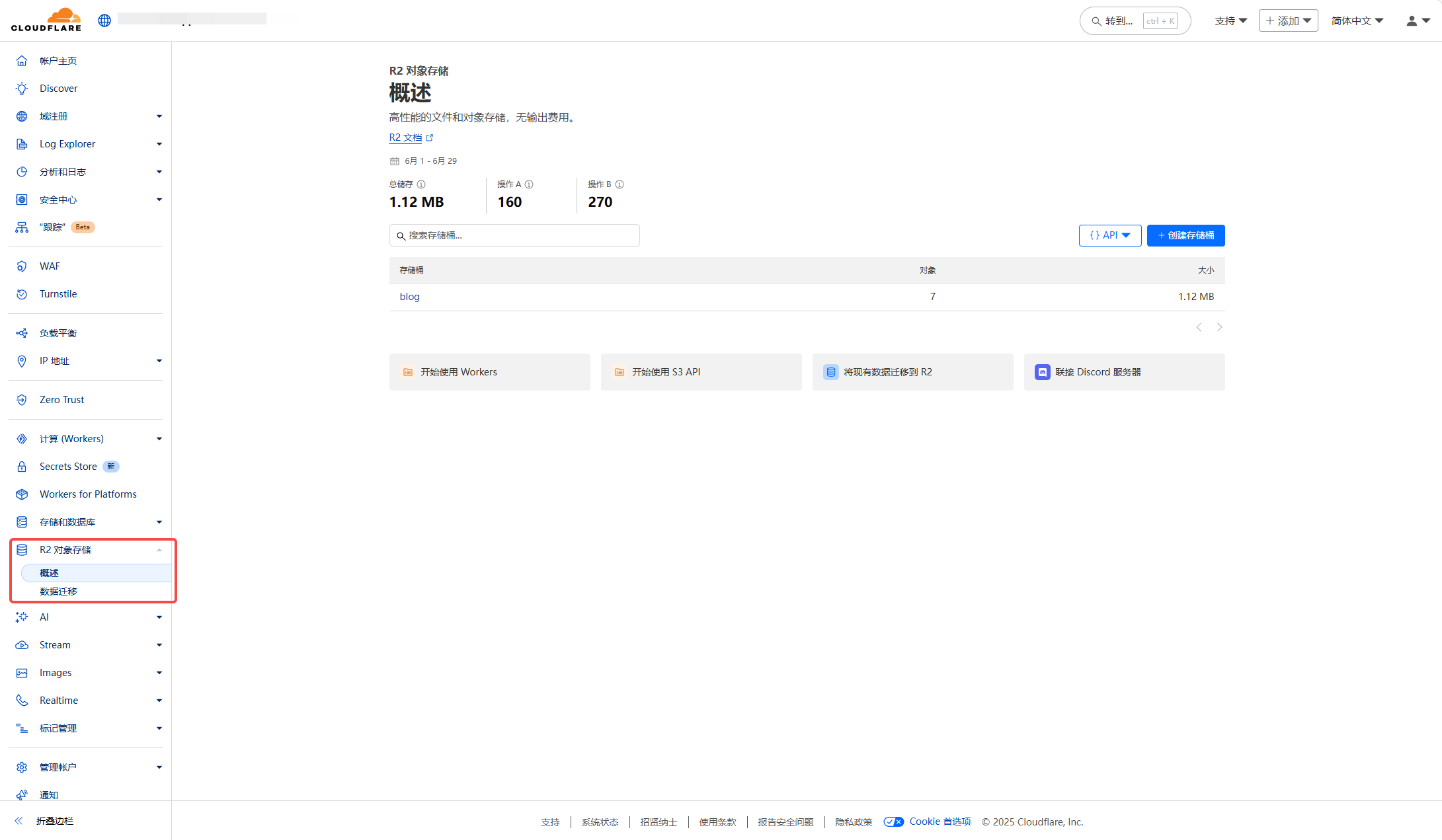Open Zero Trust from the sidebar icon
Viewport: 1442px width, 840px height.
(22, 399)
